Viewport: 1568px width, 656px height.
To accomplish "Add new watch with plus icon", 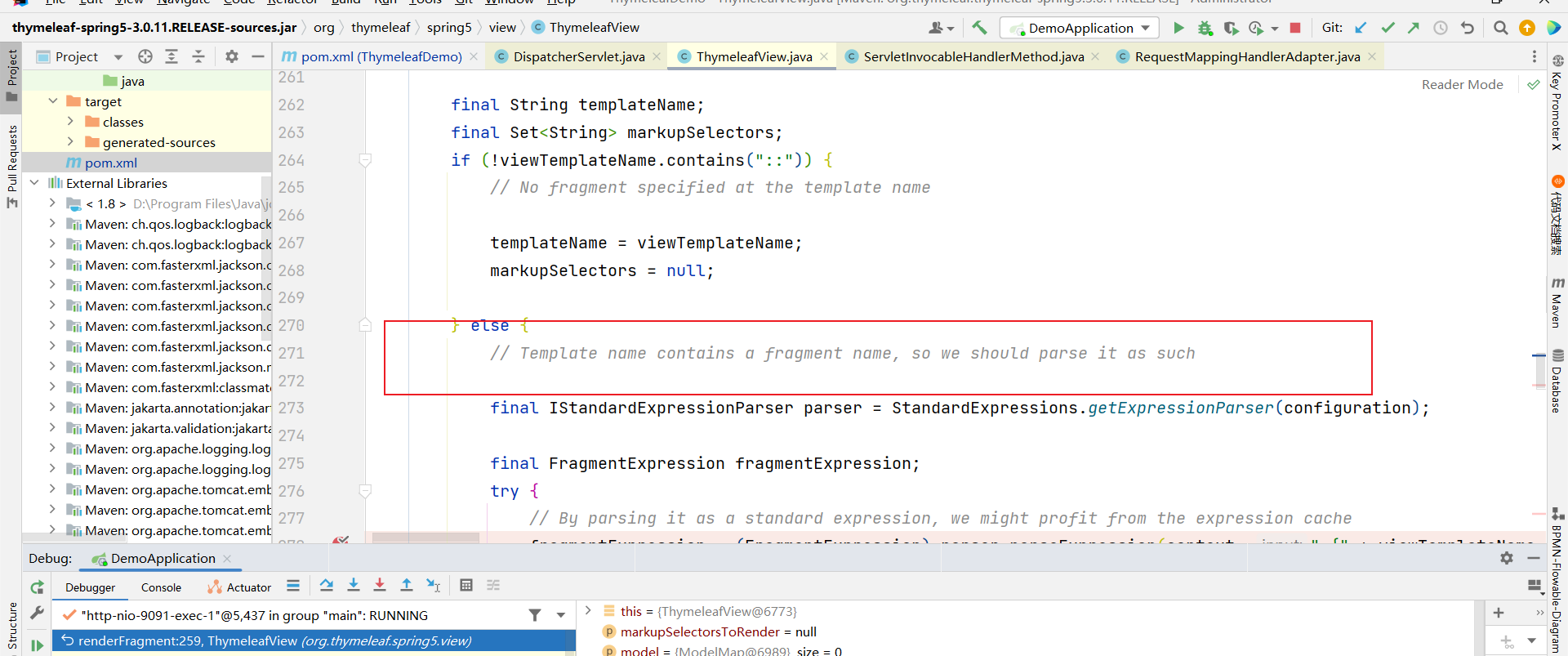I will [x=1499, y=613].
